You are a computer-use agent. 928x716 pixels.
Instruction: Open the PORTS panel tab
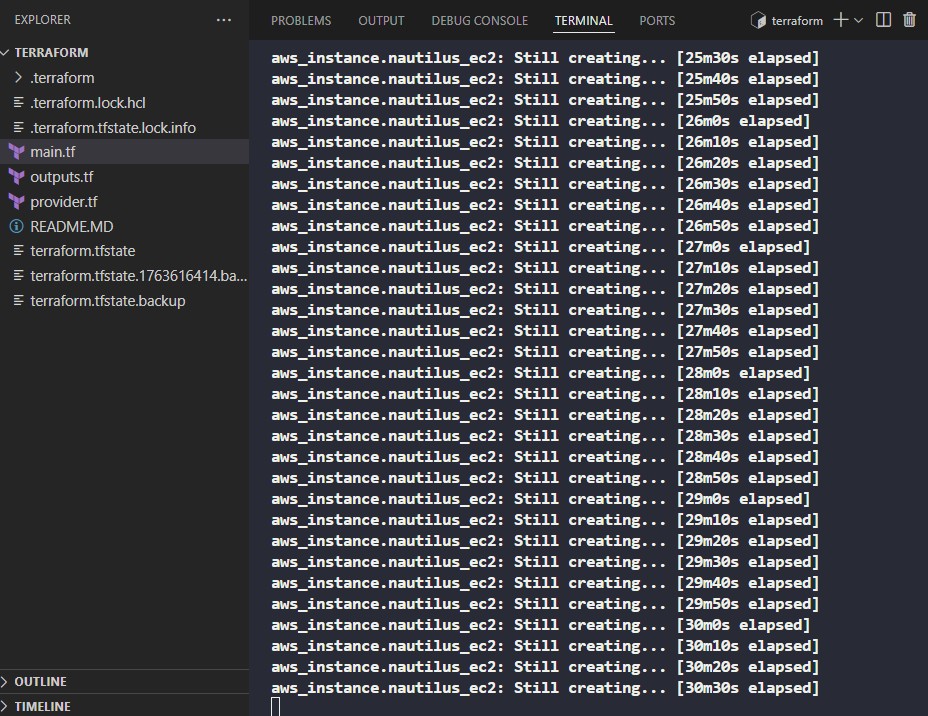(x=657, y=20)
